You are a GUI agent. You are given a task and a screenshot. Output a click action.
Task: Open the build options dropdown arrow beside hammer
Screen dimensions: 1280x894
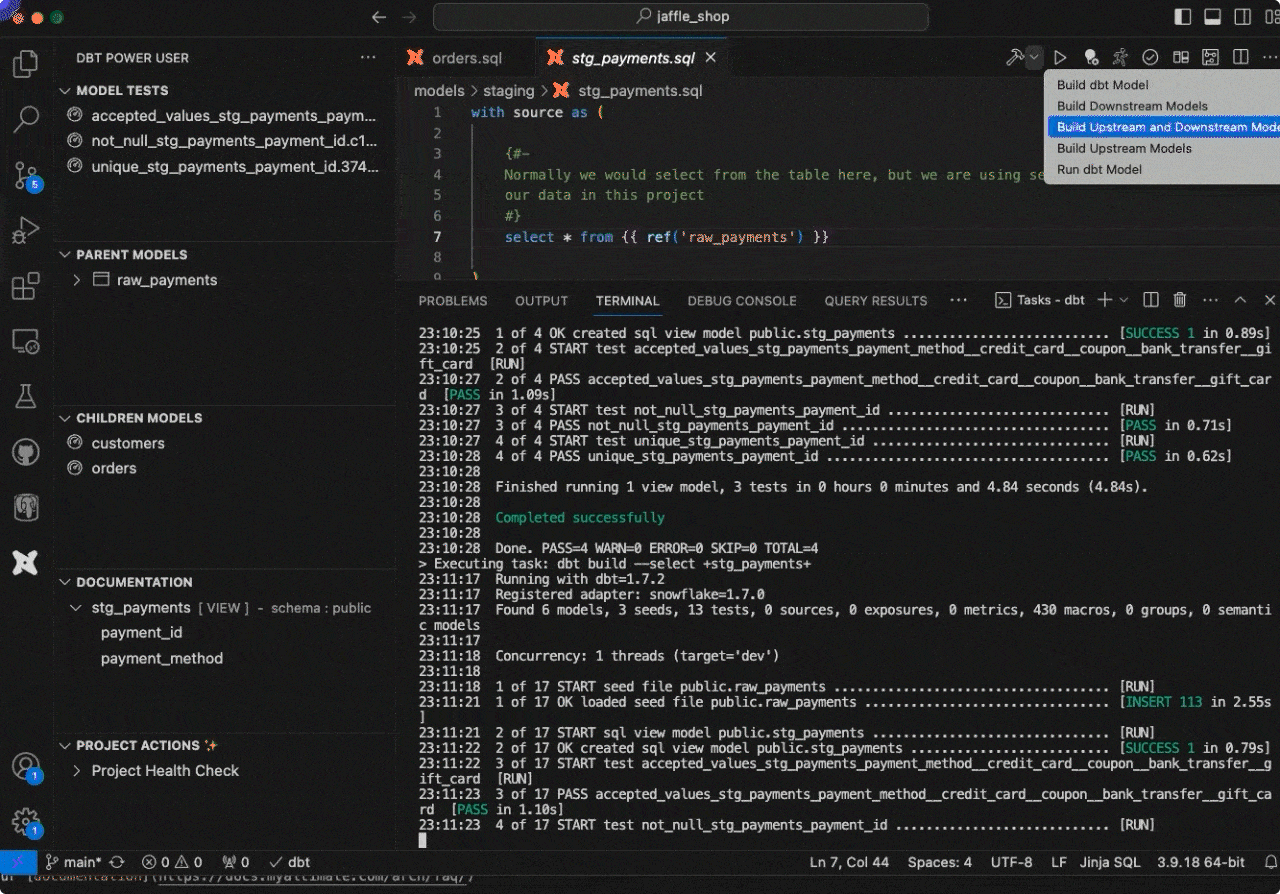pos(1034,58)
